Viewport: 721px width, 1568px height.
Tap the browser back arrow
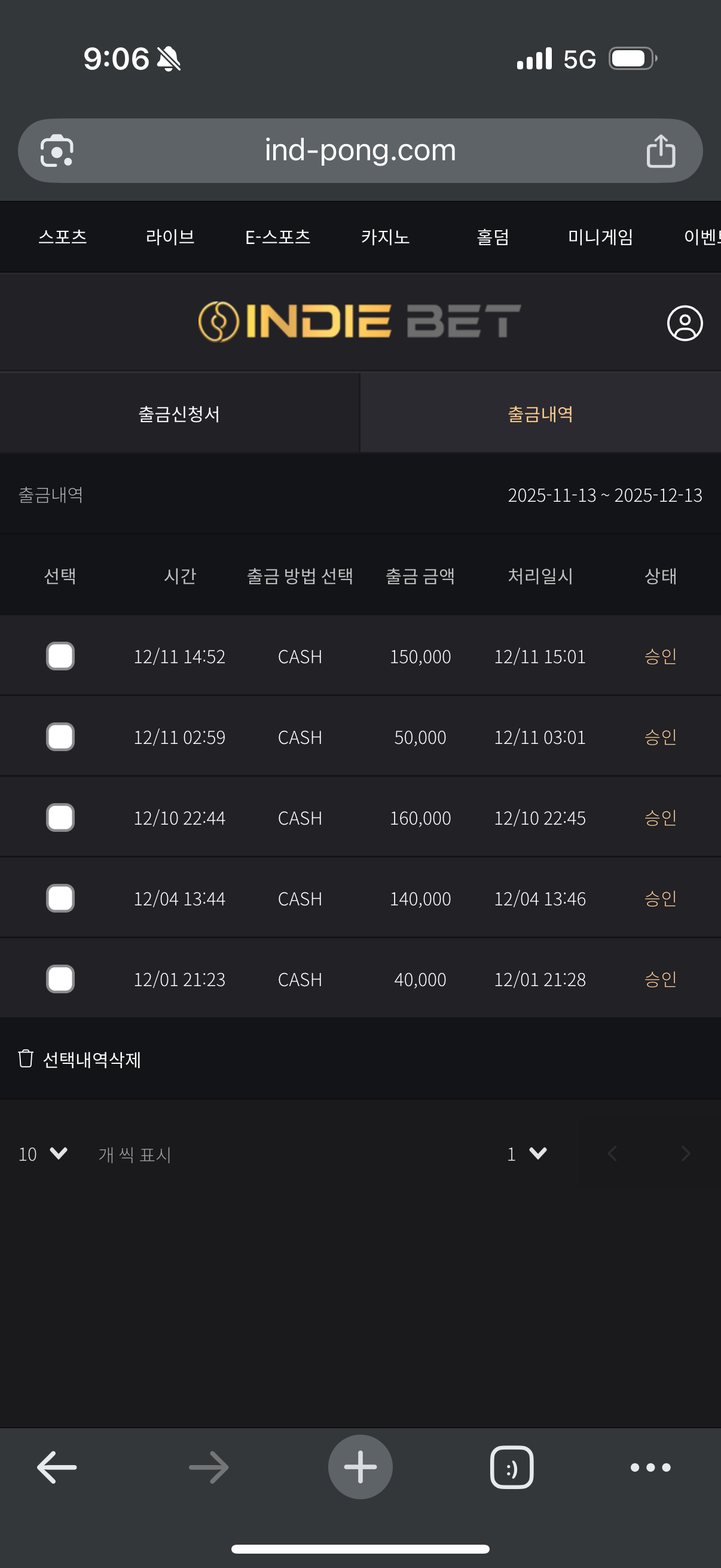[57, 1467]
